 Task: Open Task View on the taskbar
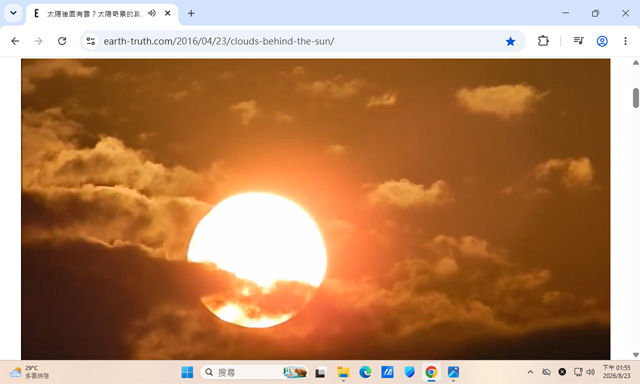click(320, 372)
